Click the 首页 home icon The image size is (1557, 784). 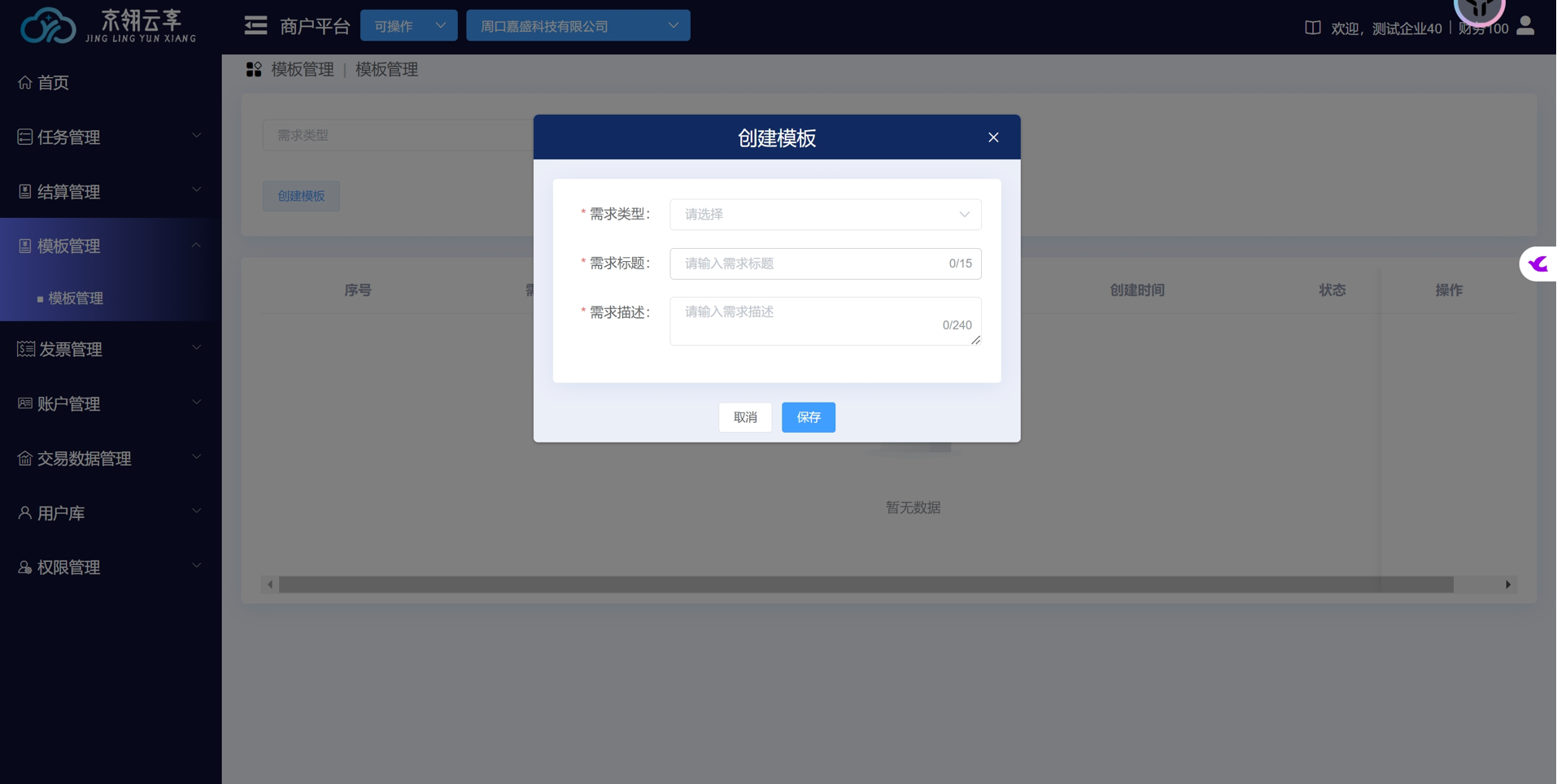[x=25, y=82]
